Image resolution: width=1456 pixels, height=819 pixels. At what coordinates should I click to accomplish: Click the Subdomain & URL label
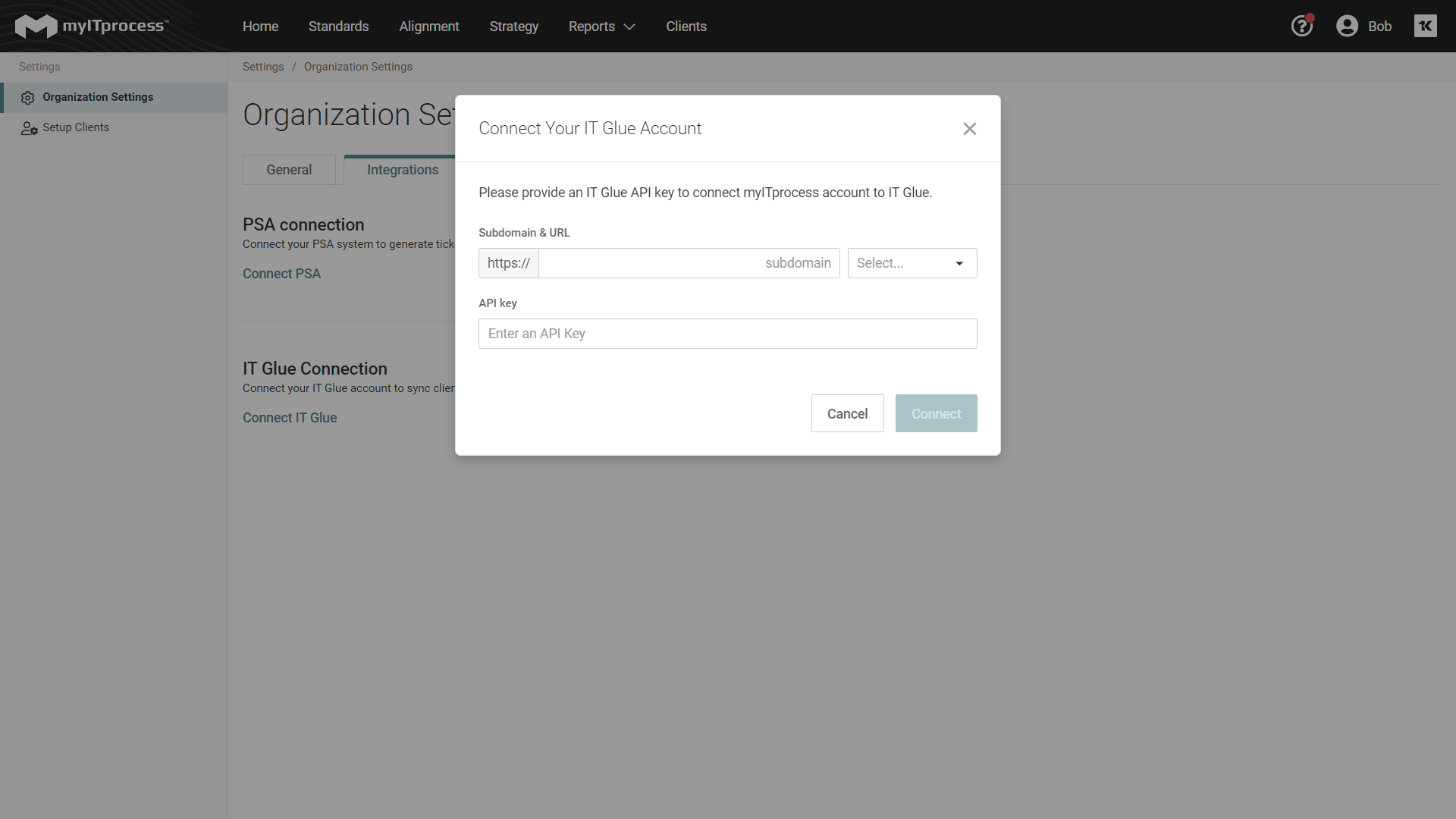[524, 233]
